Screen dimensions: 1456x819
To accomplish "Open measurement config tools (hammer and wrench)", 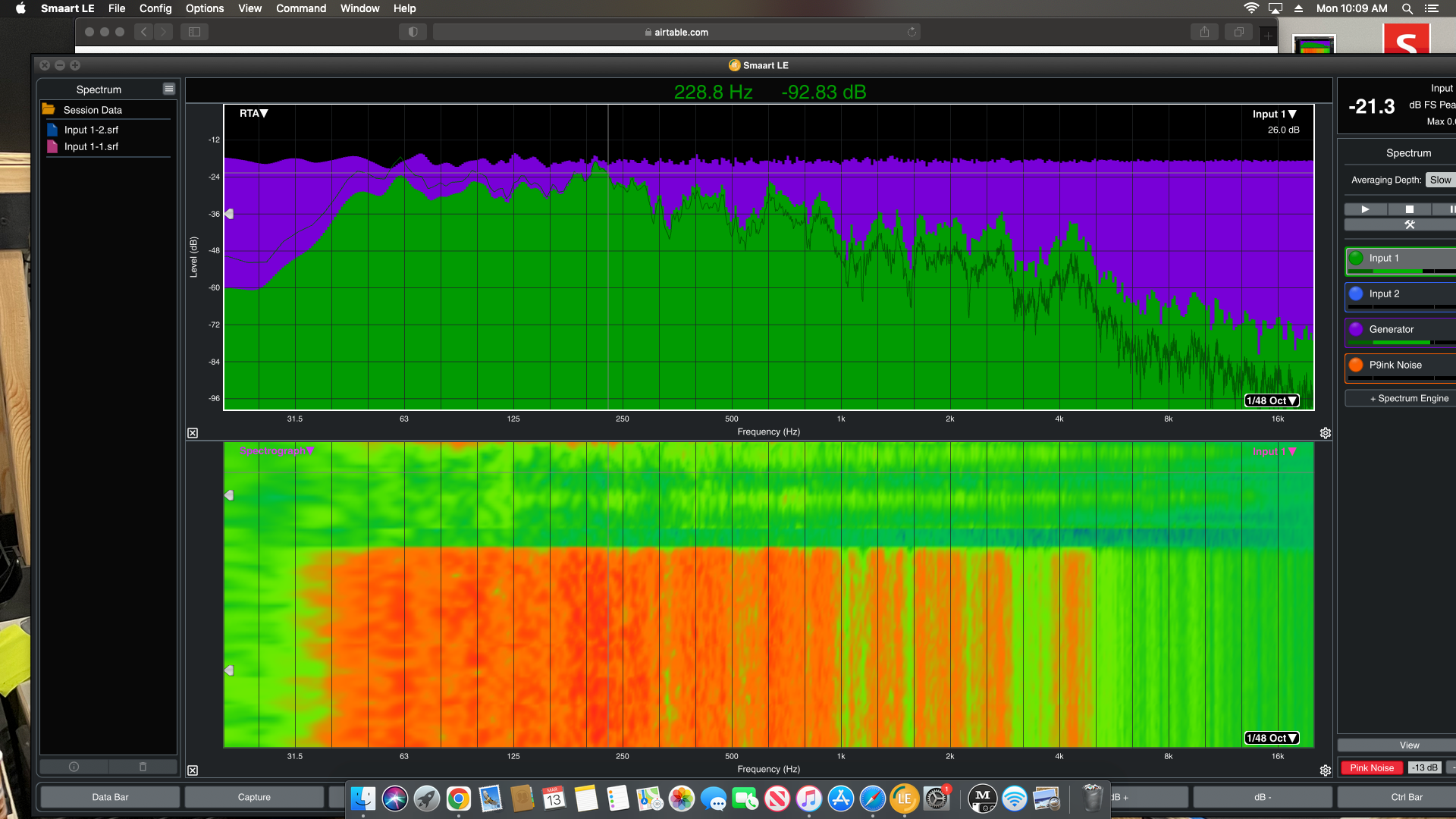I will 1409,224.
